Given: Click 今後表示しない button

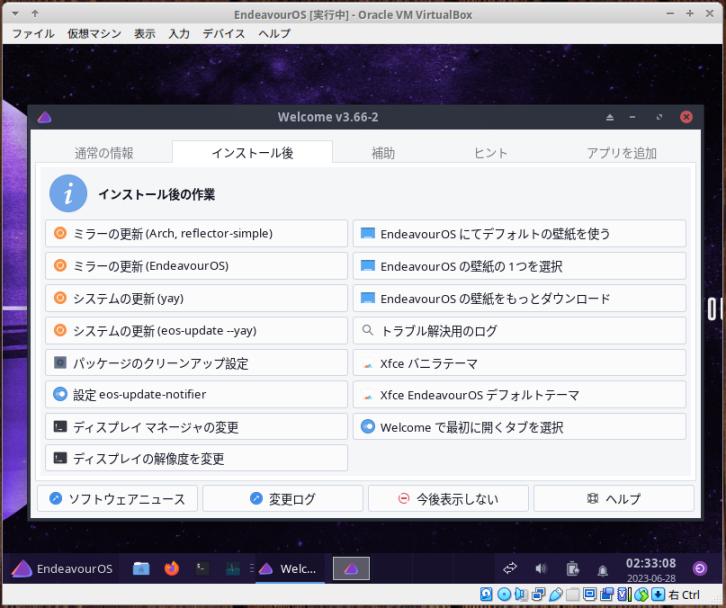Looking at the screenshot, I should point(448,498).
